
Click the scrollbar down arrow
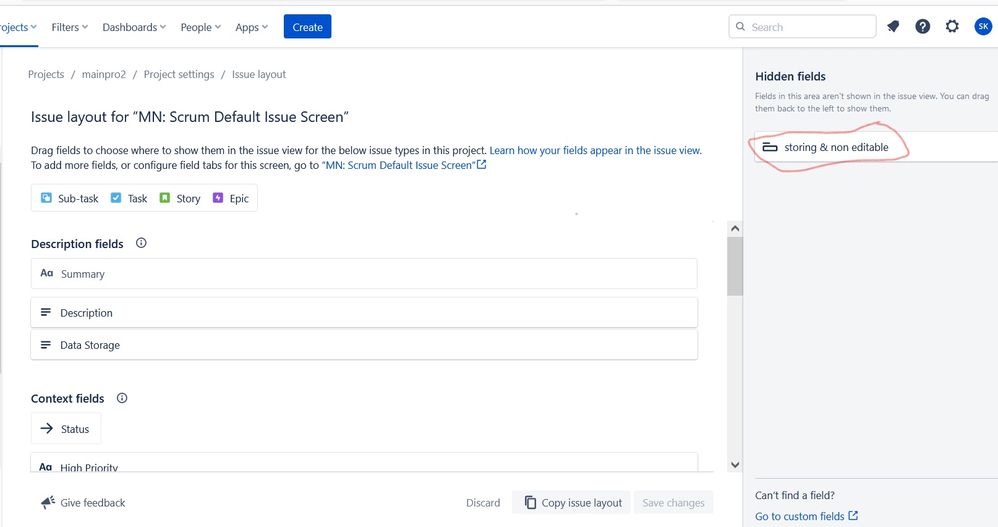(x=735, y=465)
